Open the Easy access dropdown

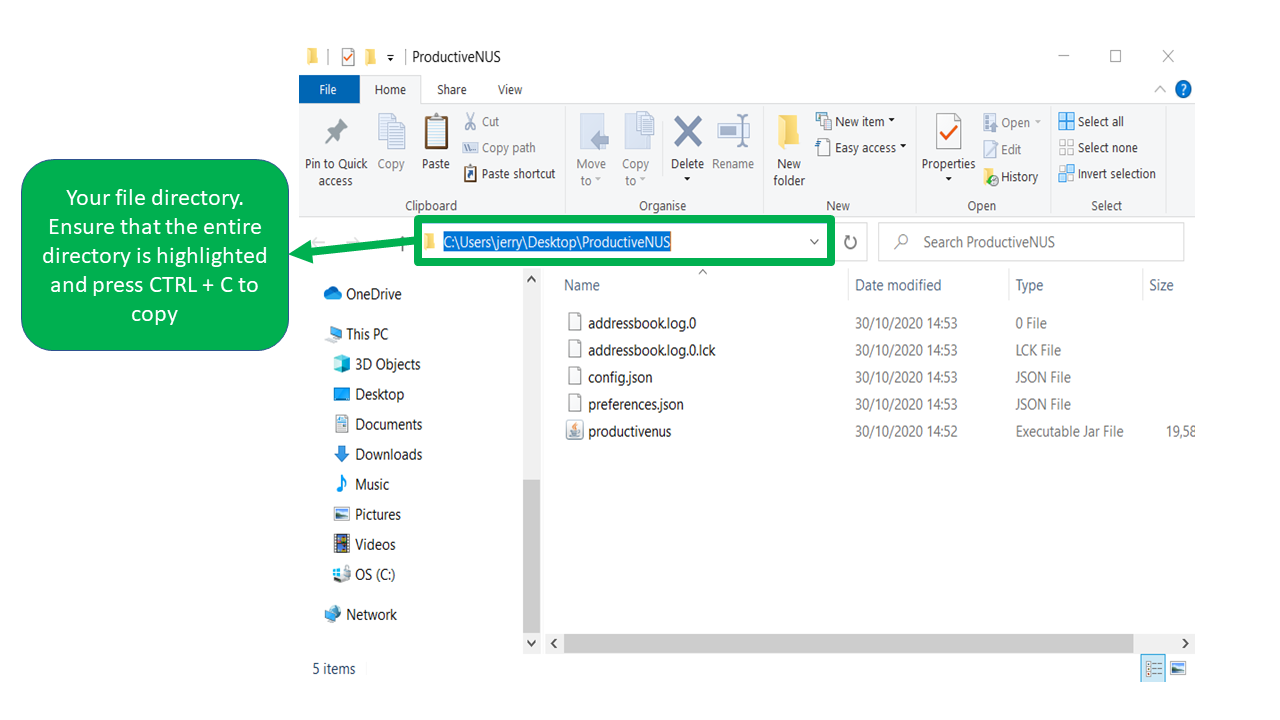click(861, 147)
